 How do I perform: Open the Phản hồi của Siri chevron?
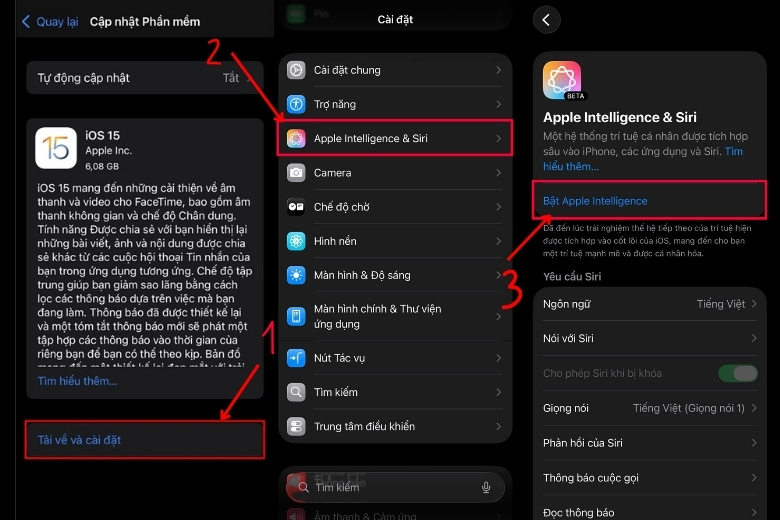(754, 443)
